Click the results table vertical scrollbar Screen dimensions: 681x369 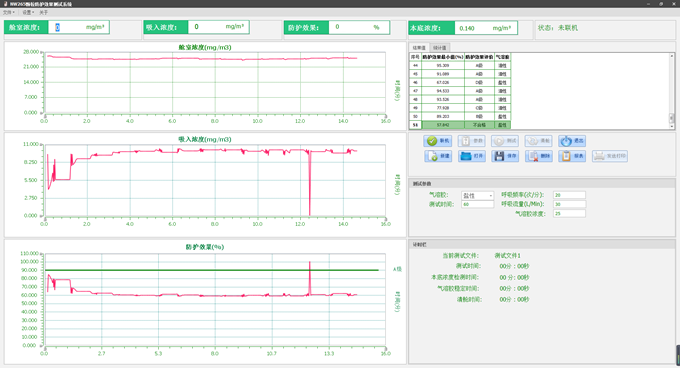[x=671, y=91]
